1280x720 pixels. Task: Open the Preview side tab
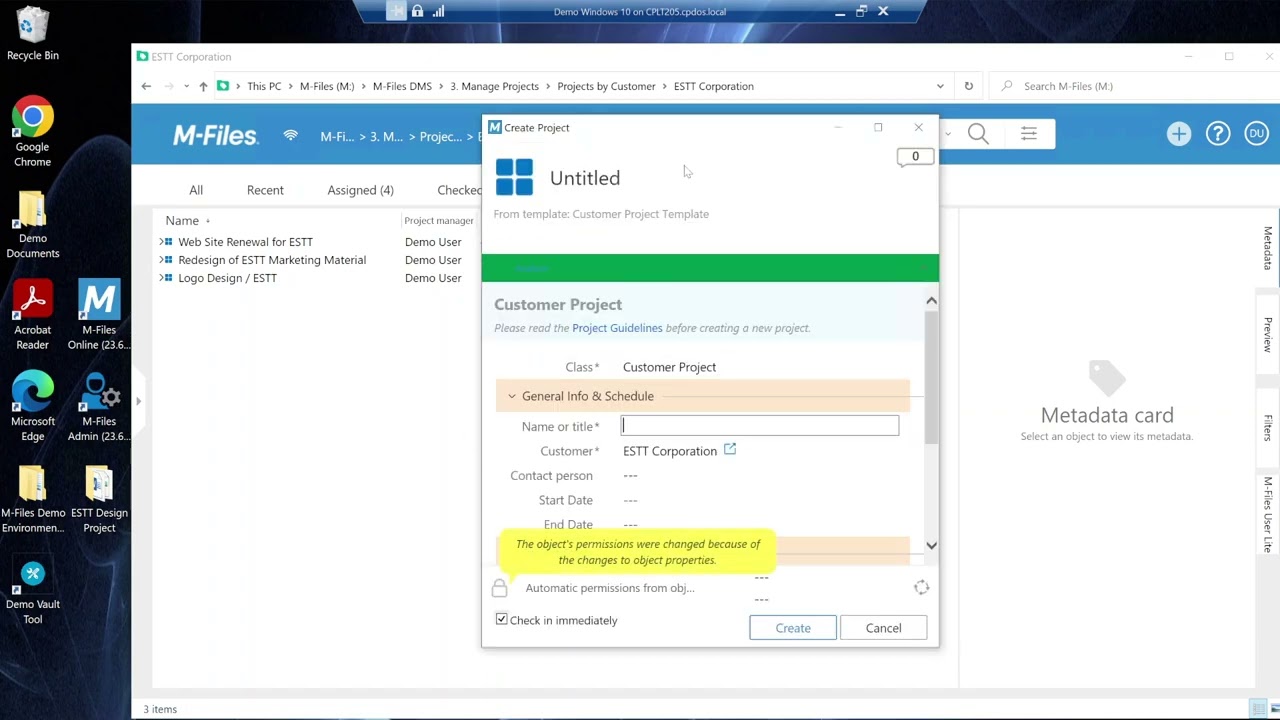pos(1268,334)
